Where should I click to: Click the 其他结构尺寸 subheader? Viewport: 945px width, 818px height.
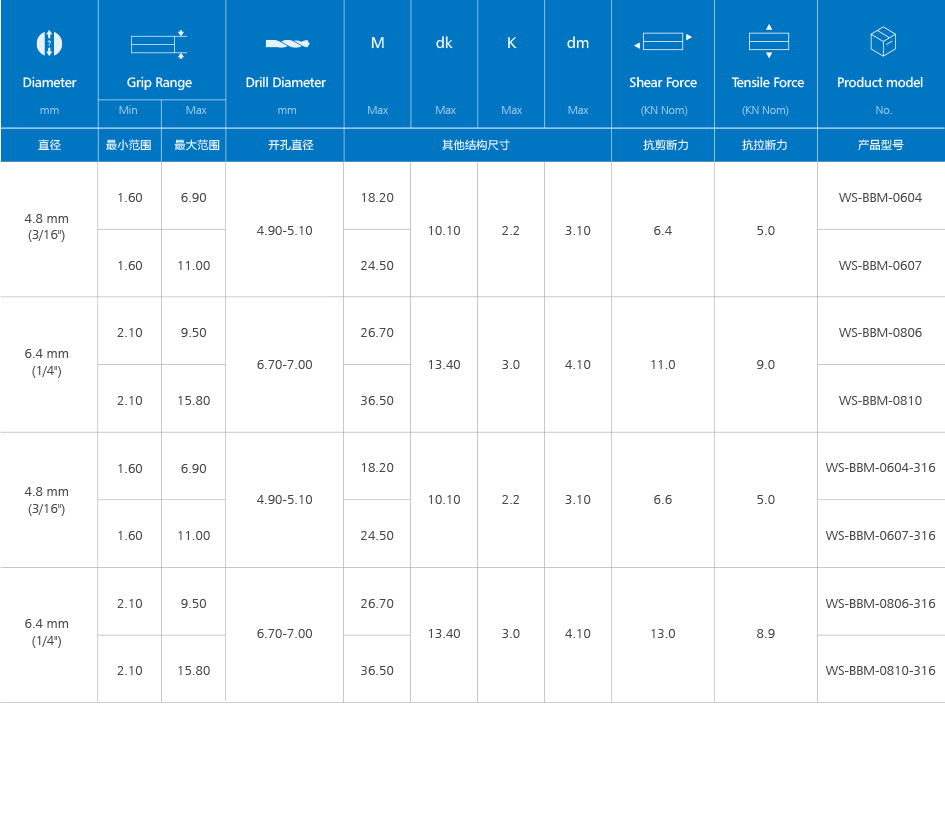point(477,145)
